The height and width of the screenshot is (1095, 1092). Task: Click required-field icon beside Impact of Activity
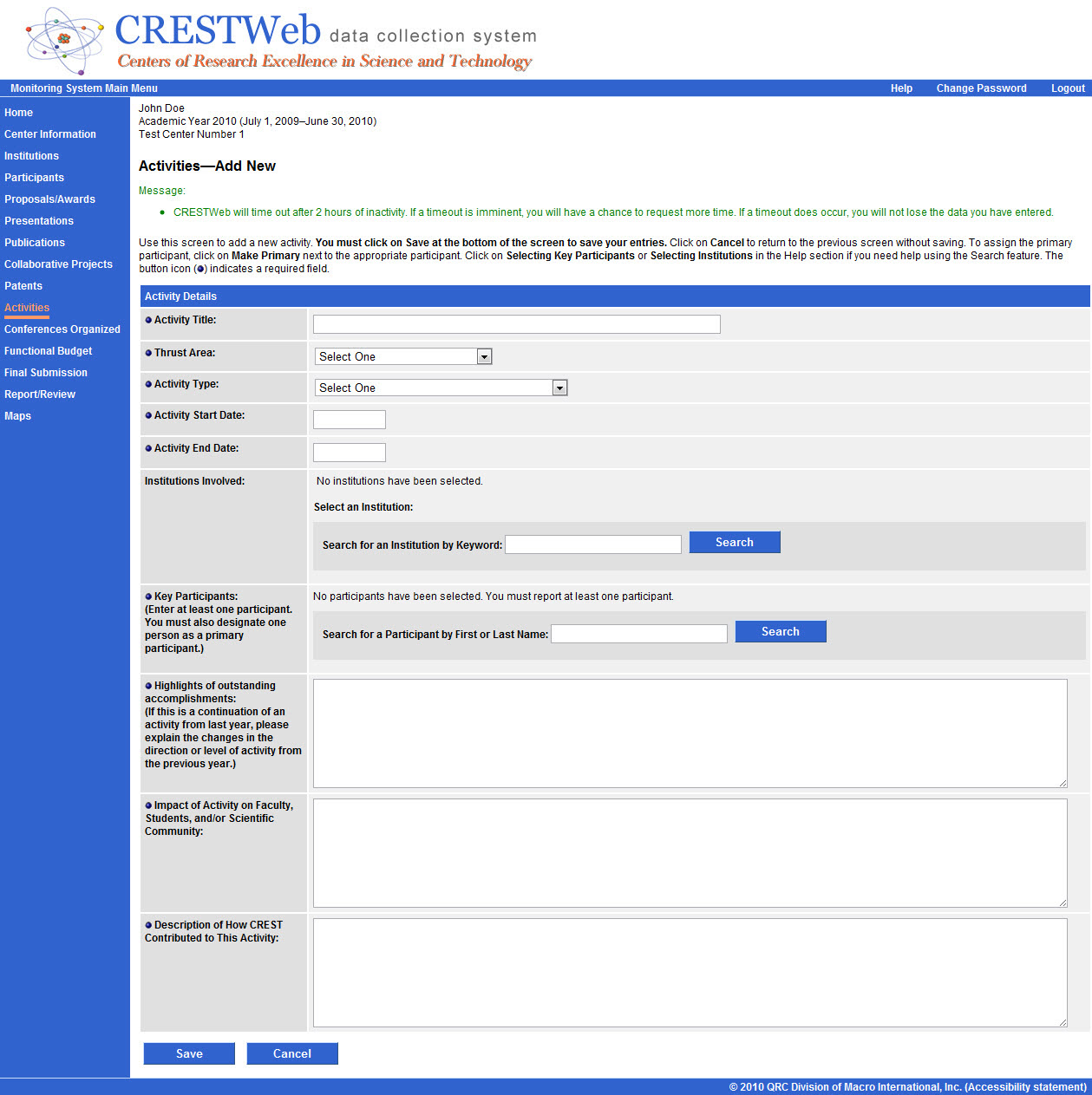pyautogui.click(x=148, y=805)
